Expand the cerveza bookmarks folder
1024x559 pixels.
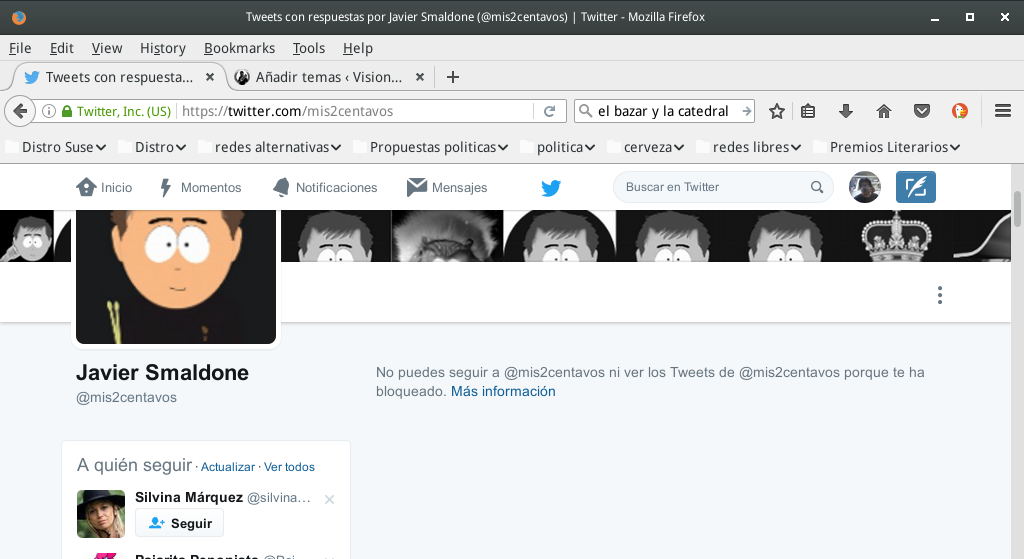pos(646,147)
